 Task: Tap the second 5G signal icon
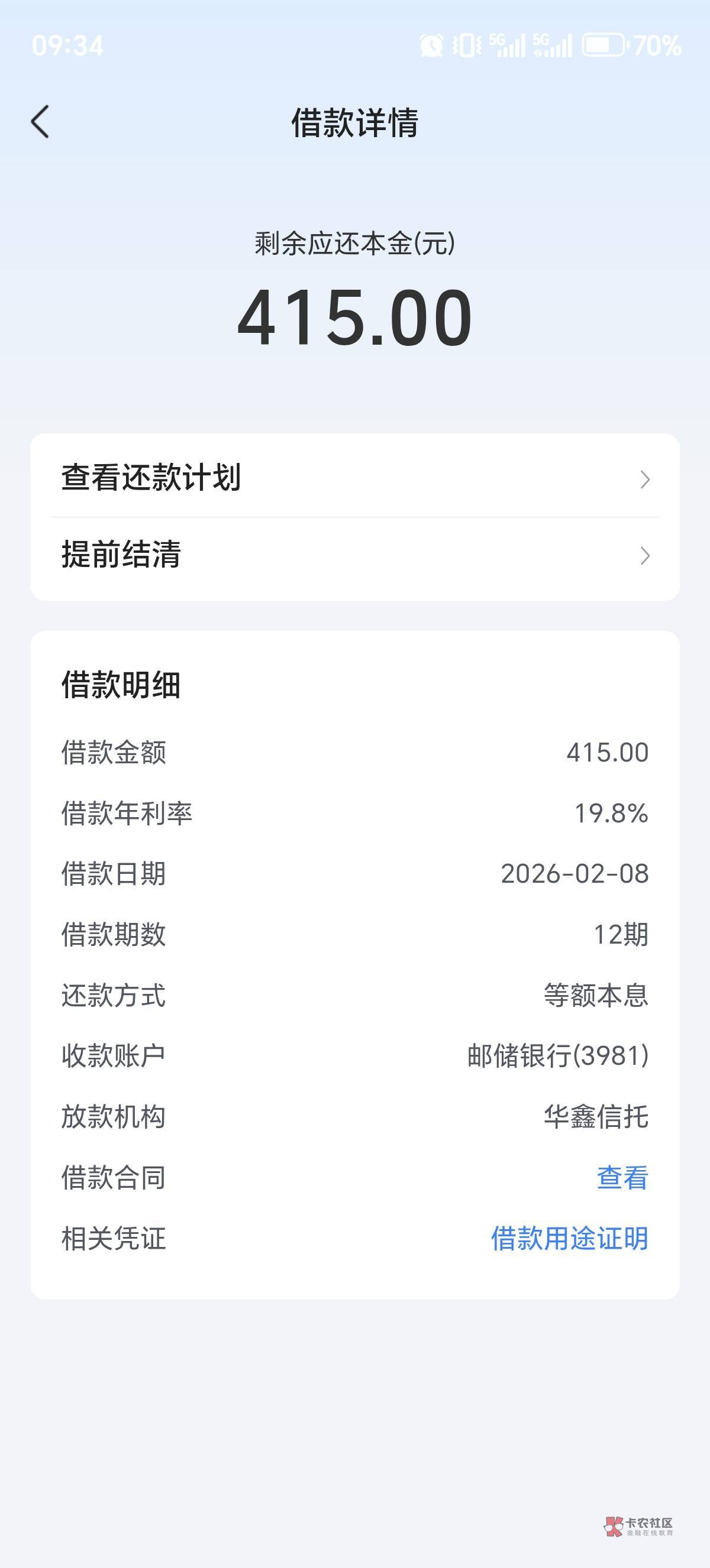(x=552, y=46)
